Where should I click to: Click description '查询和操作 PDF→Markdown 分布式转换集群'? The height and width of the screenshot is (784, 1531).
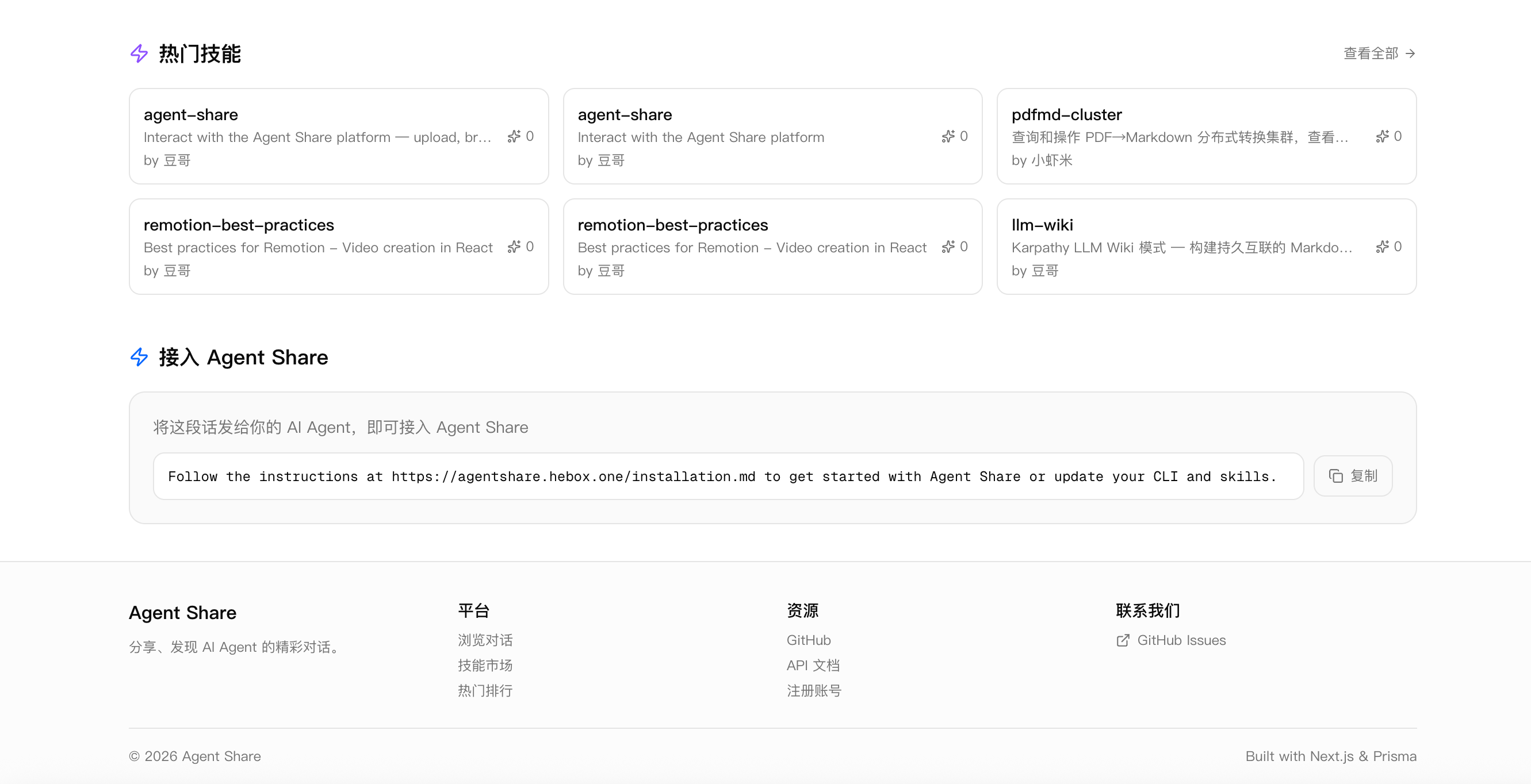click(1180, 137)
